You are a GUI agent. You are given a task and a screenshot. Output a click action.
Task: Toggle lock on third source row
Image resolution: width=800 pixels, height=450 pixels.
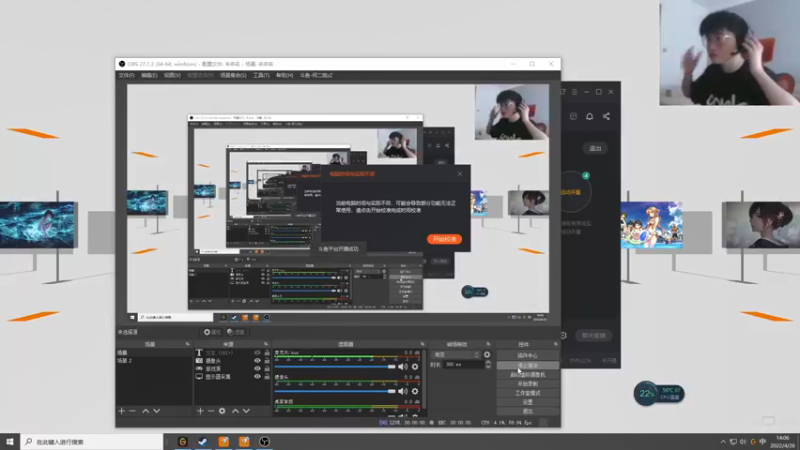(267, 368)
